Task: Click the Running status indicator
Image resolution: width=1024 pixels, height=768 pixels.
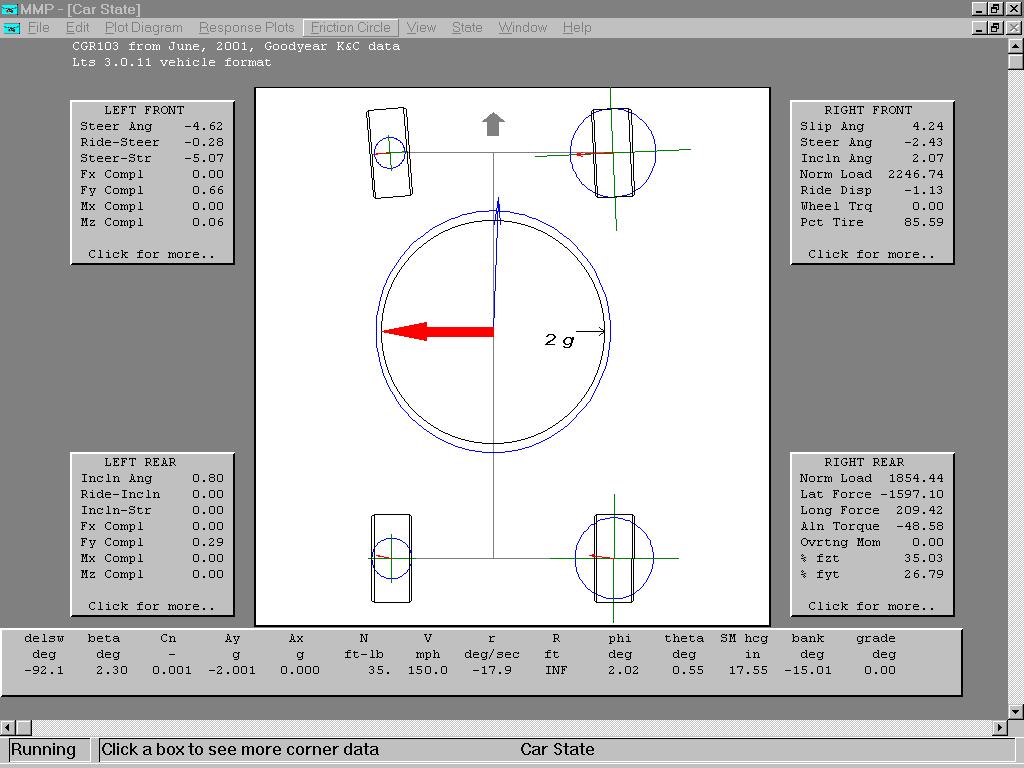Action: [x=50, y=750]
